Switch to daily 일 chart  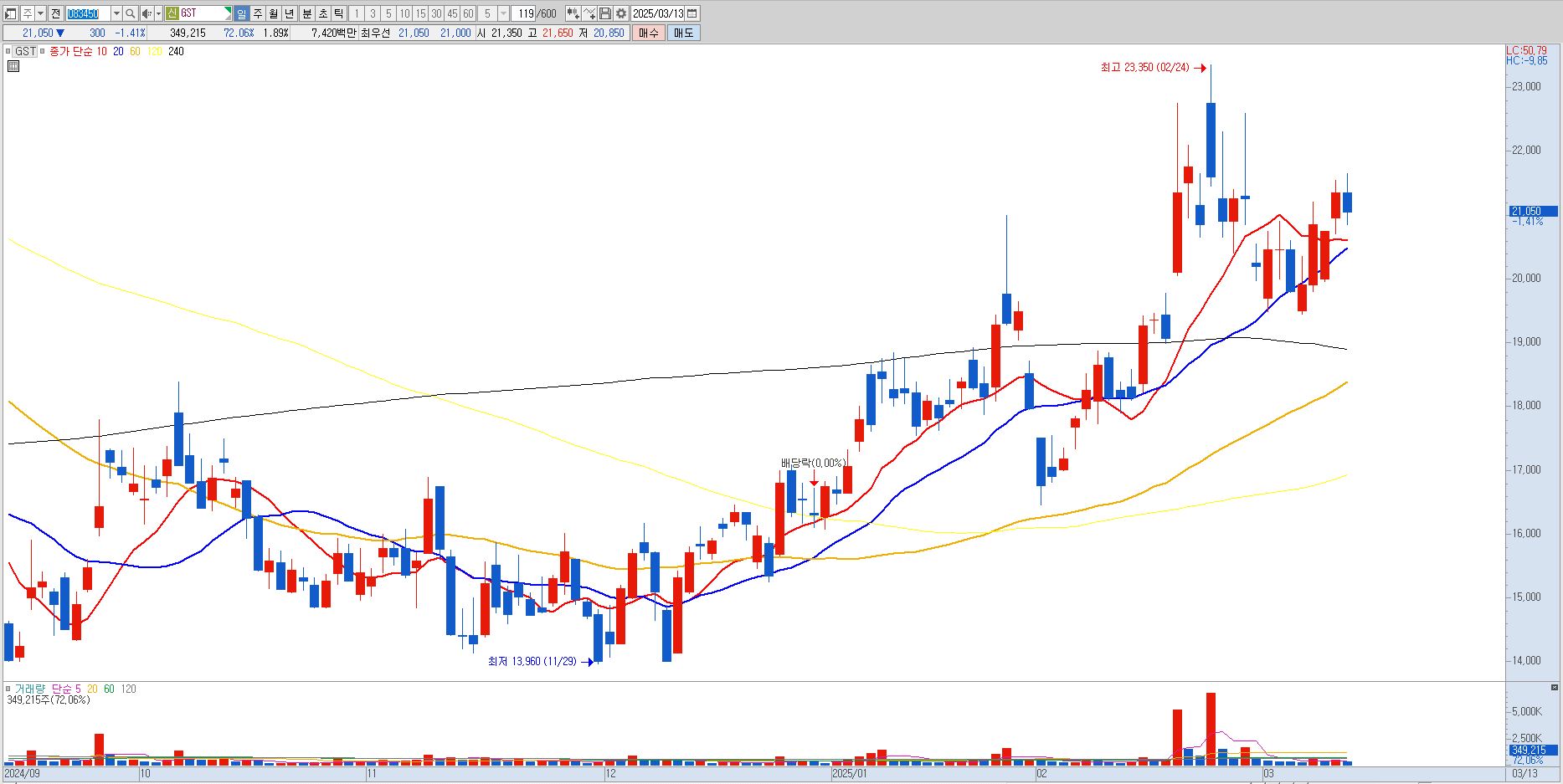point(241,13)
